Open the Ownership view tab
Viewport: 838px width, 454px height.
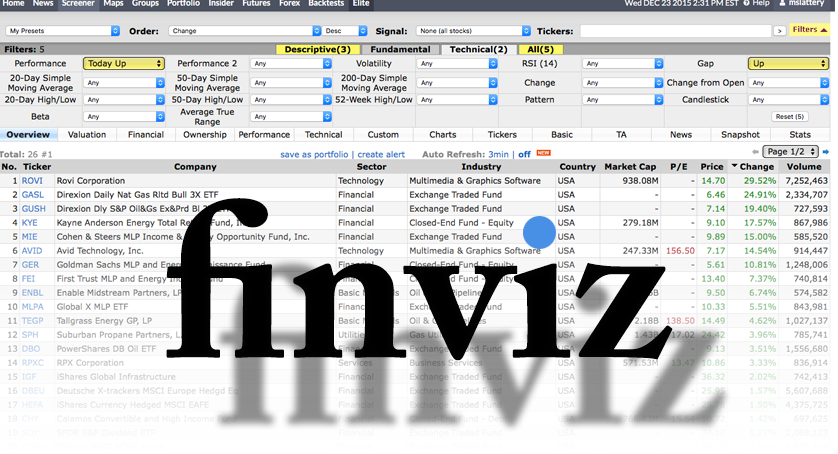[205, 135]
